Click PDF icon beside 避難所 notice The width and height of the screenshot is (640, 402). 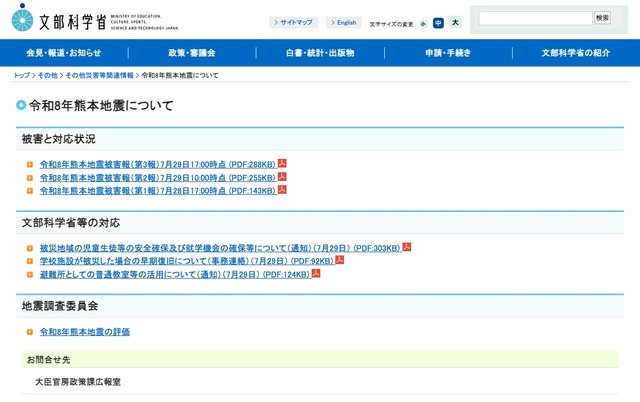click(316, 273)
